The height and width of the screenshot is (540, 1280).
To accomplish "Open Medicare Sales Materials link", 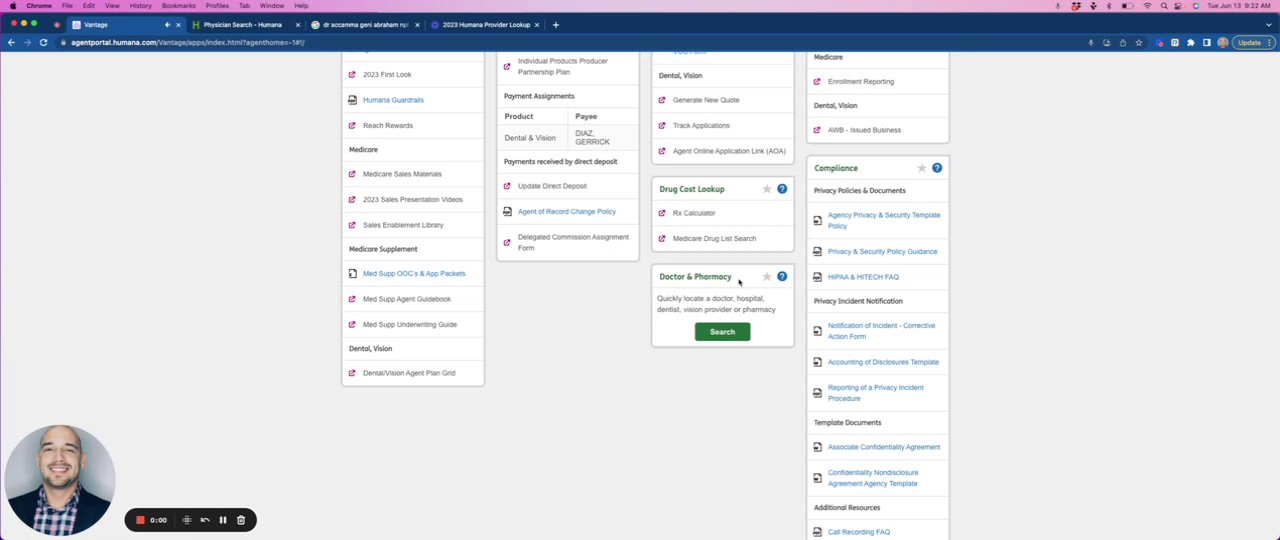I will (402, 174).
